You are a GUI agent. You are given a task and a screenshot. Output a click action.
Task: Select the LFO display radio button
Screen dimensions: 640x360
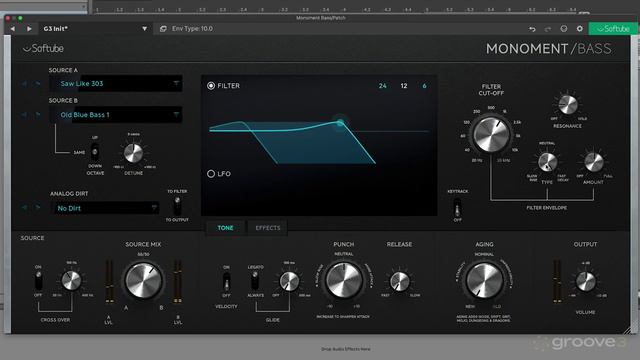[211, 174]
